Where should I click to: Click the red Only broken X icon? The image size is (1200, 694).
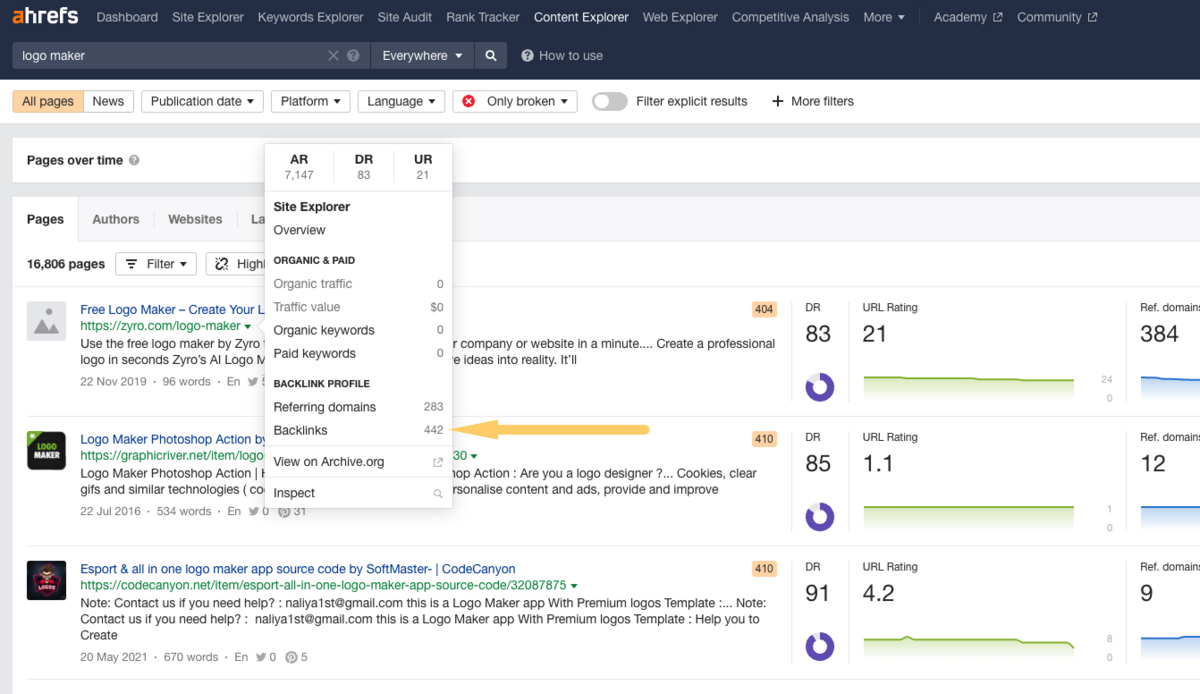[x=469, y=101]
